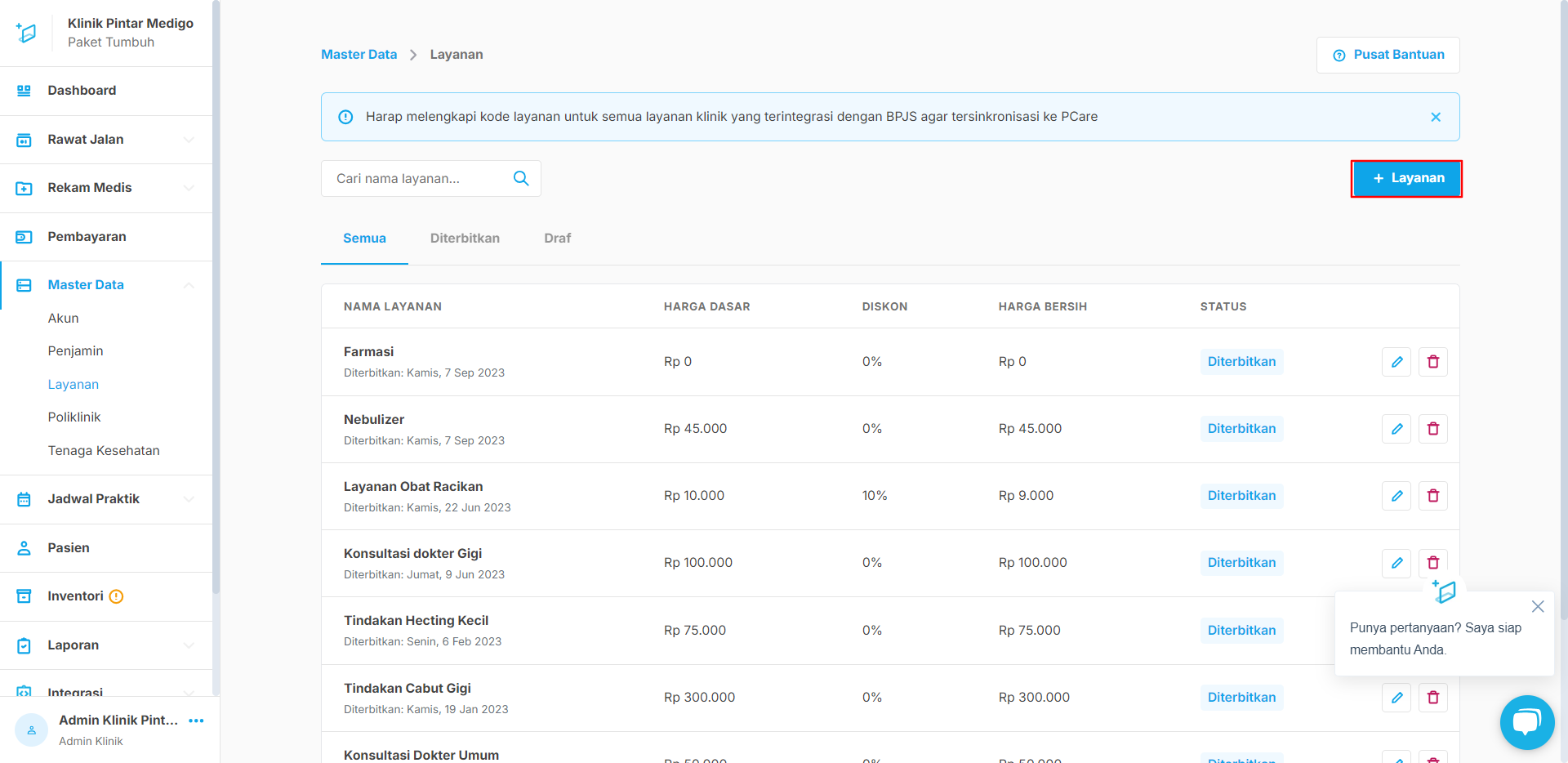
Task: Open Tenaga Kesehatan submenu item
Action: (x=104, y=451)
